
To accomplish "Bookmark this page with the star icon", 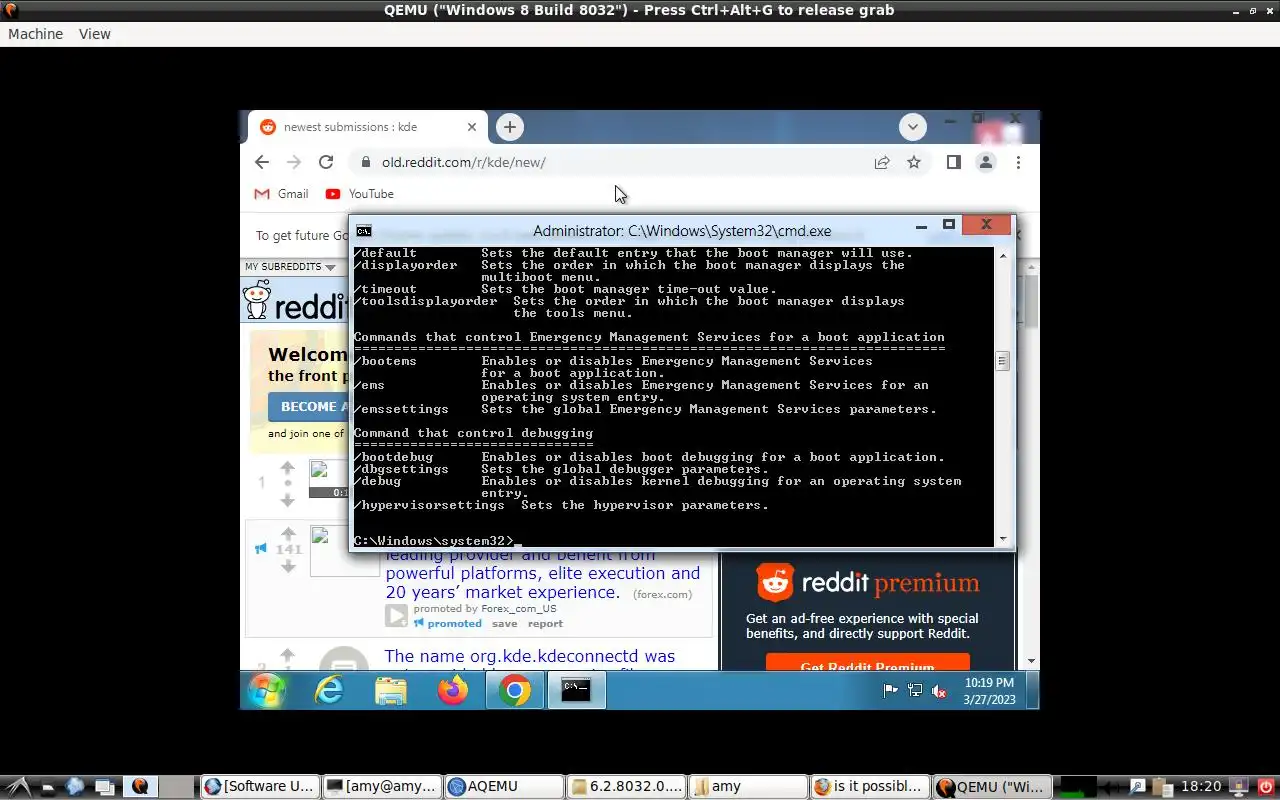I will click(x=914, y=162).
